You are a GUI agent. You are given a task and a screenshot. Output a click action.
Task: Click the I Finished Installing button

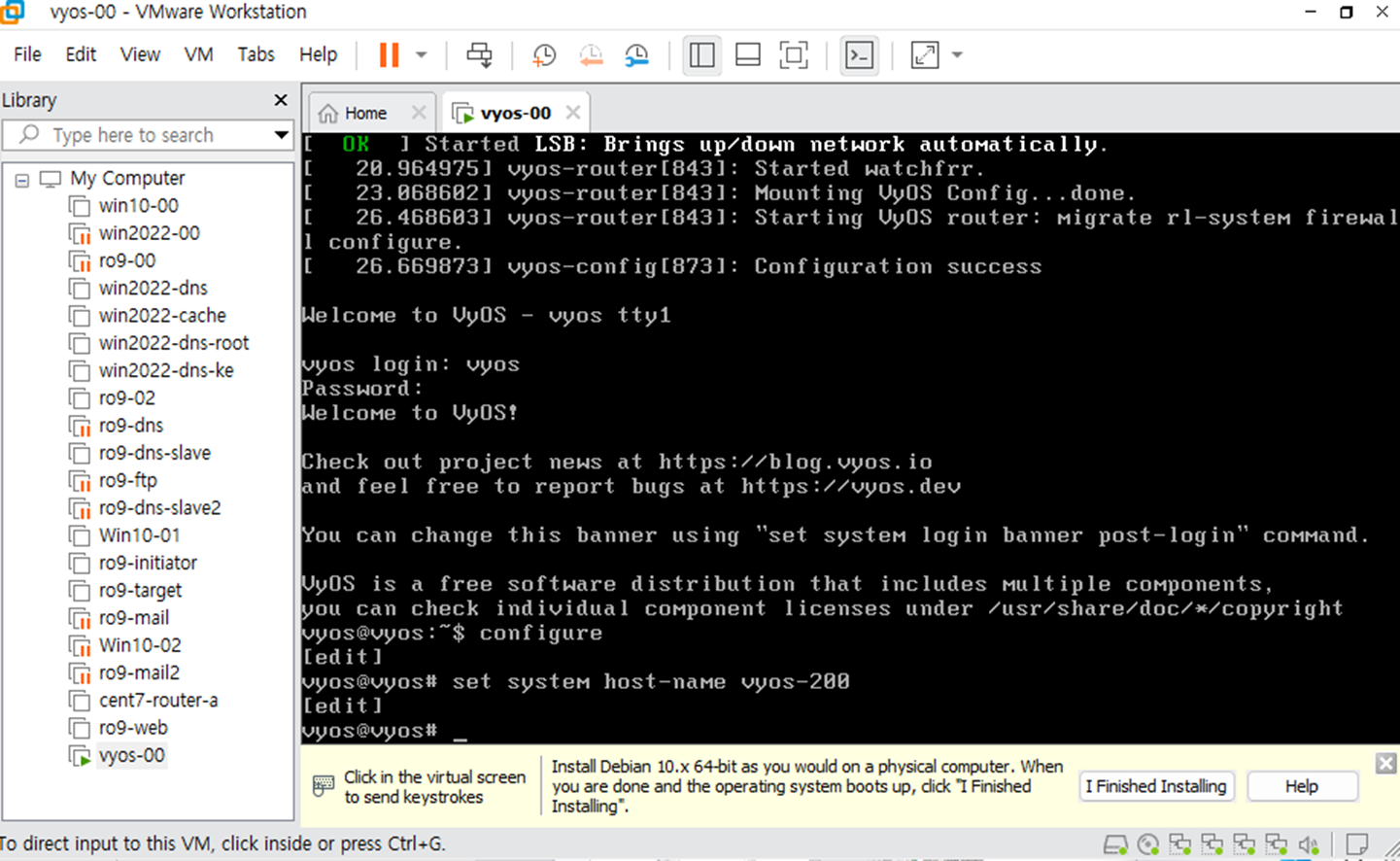point(1156,786)
